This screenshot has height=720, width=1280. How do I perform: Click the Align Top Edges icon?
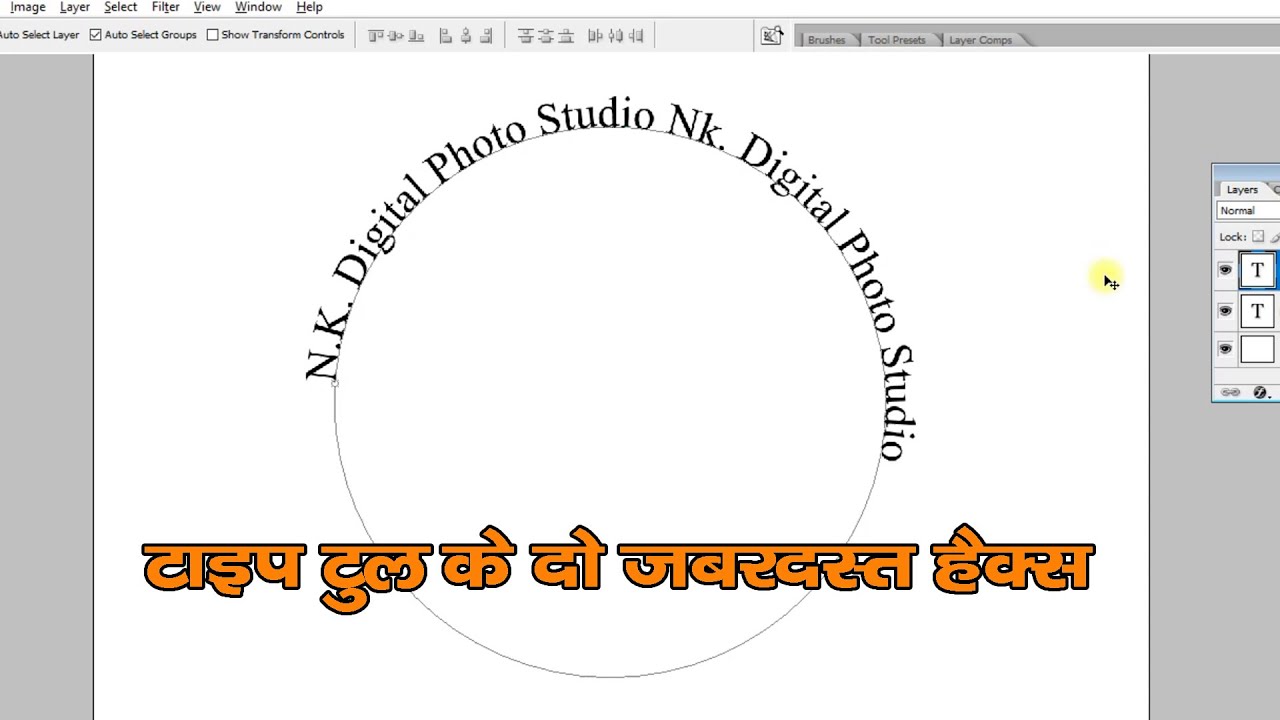point(376,36)
